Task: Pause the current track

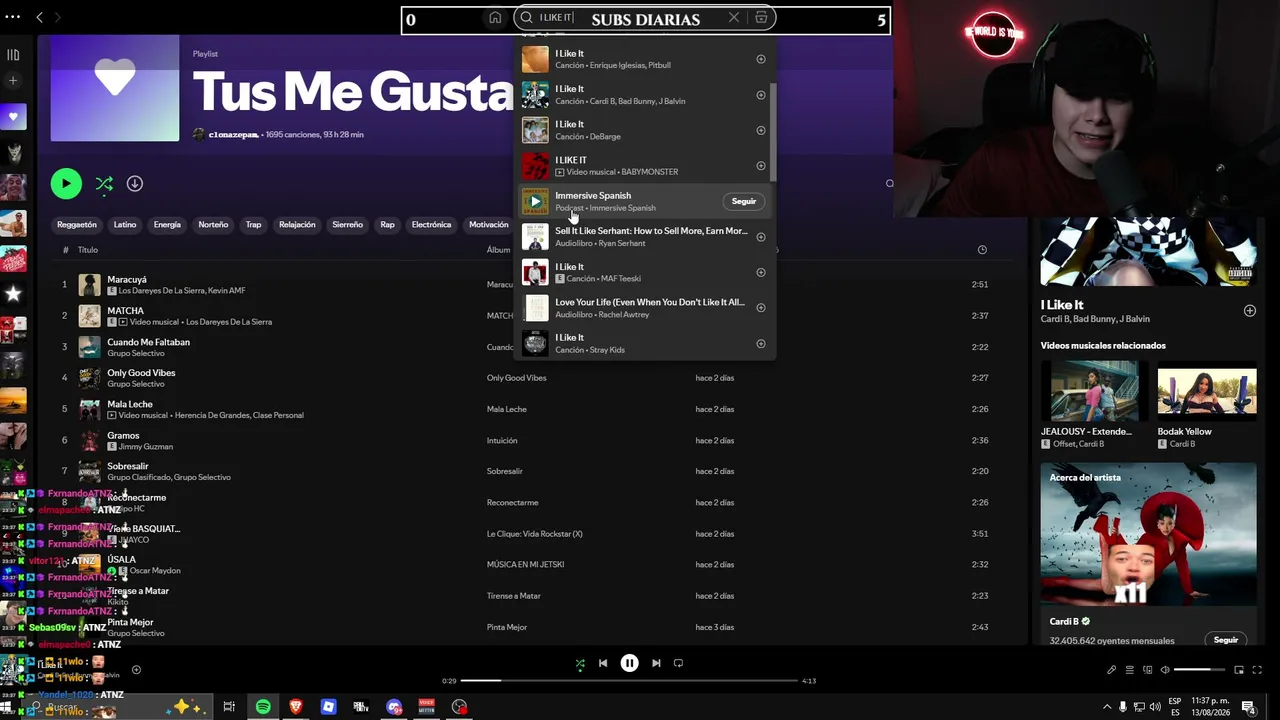Action: click(629, 663)
